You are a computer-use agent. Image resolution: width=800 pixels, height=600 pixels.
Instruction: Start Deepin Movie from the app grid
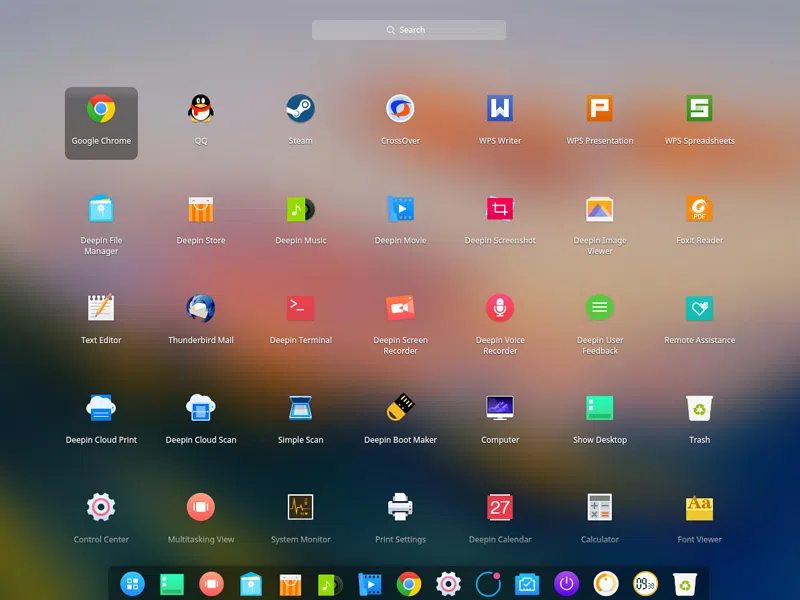coord(400,209)
